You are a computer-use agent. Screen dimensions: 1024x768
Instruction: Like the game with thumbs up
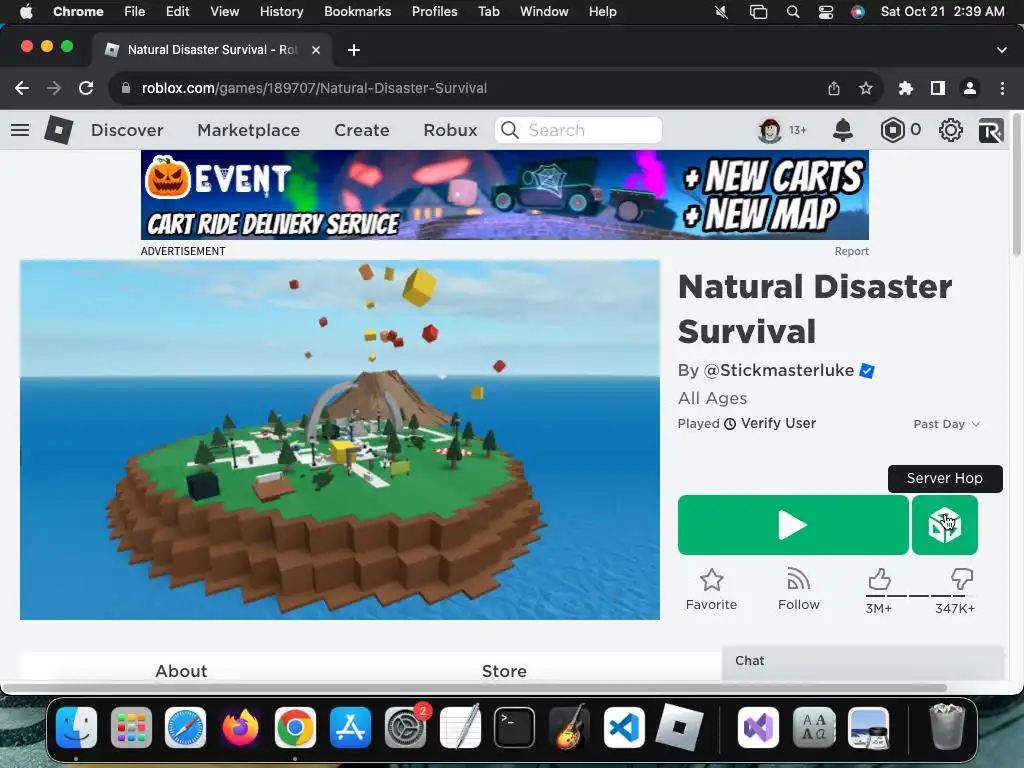point(879,579)
